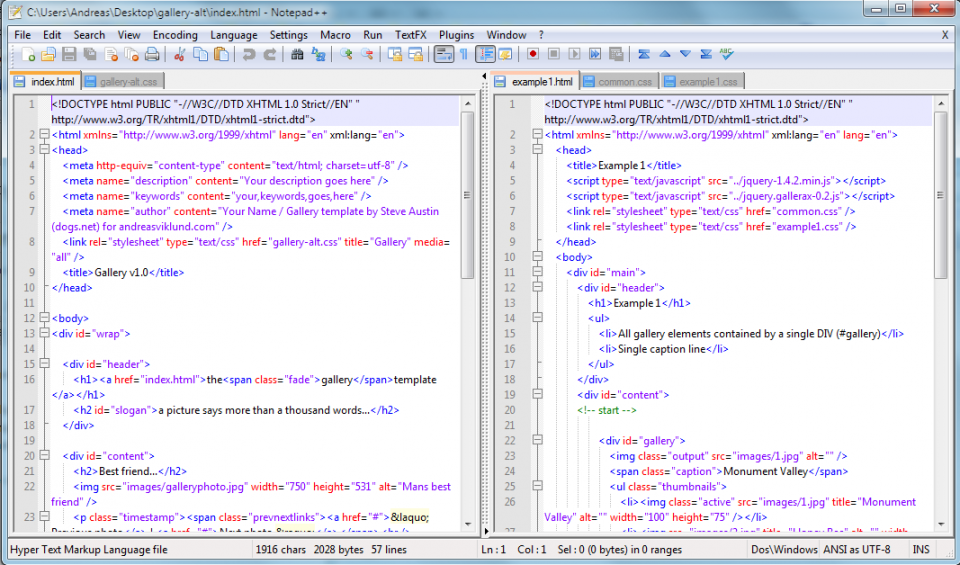Collapse the div content fold on line 20 of index.html
The image size is (960, 565).
point(44,455)
